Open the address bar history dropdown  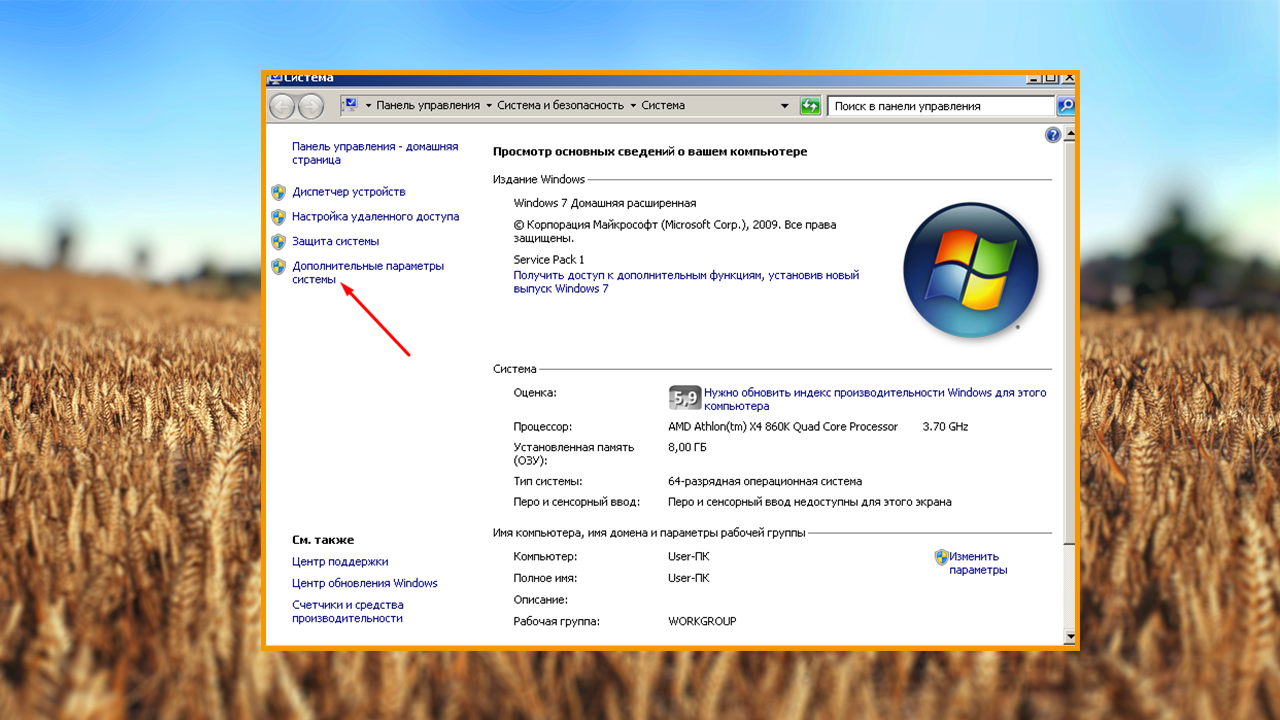click(785, 106)
